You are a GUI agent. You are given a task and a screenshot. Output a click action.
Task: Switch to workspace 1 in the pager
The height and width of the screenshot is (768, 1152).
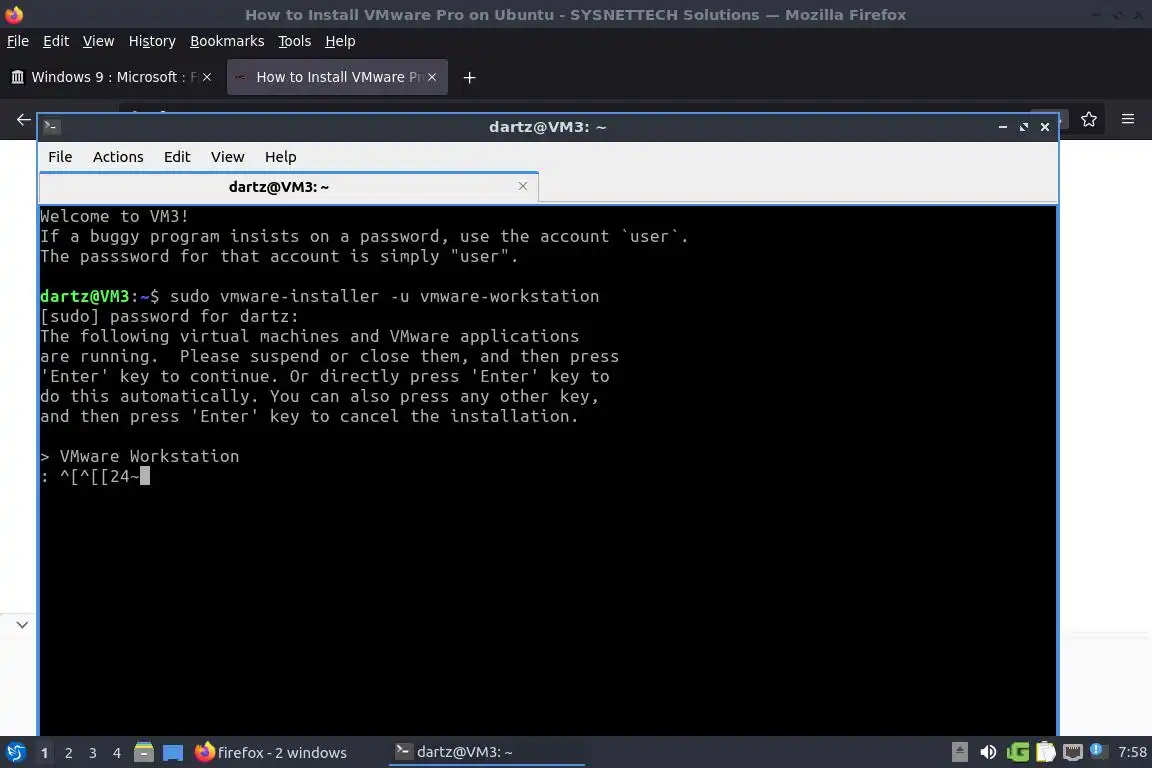click(45, 753)
